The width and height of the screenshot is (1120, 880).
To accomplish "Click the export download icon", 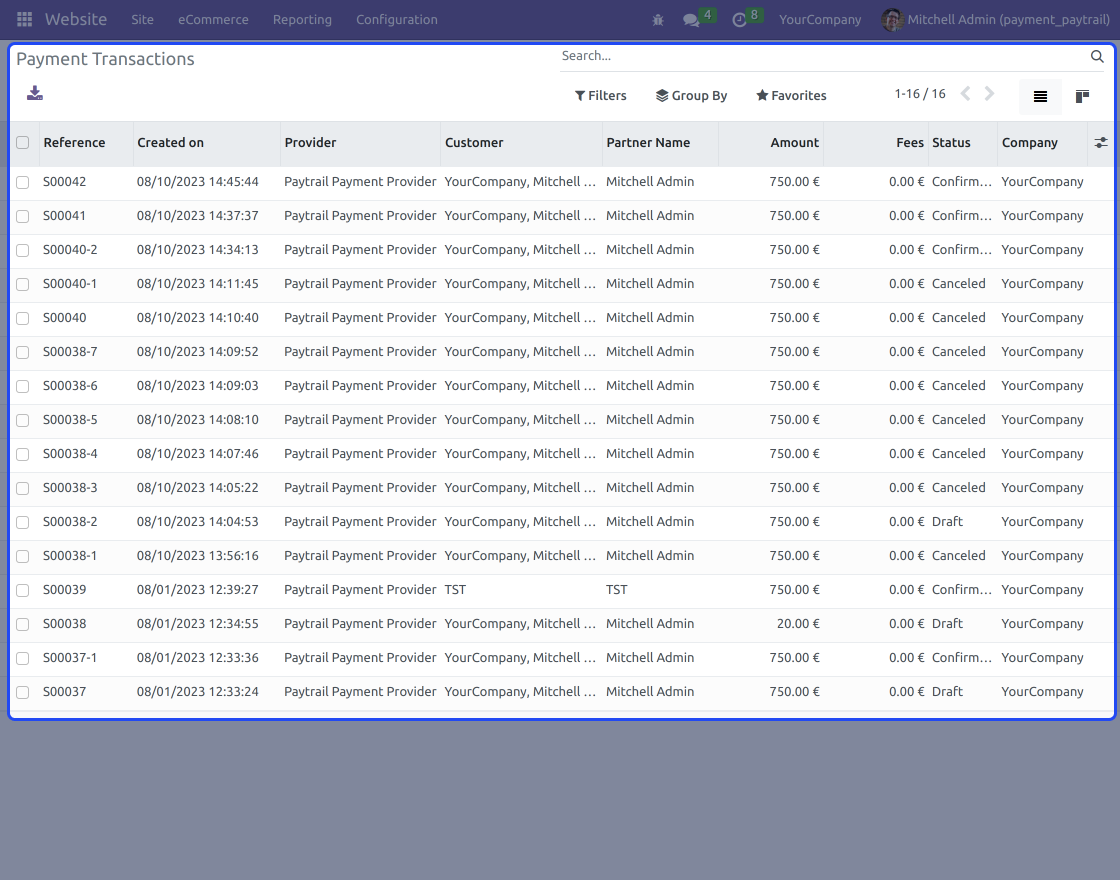I will (35, 94).
